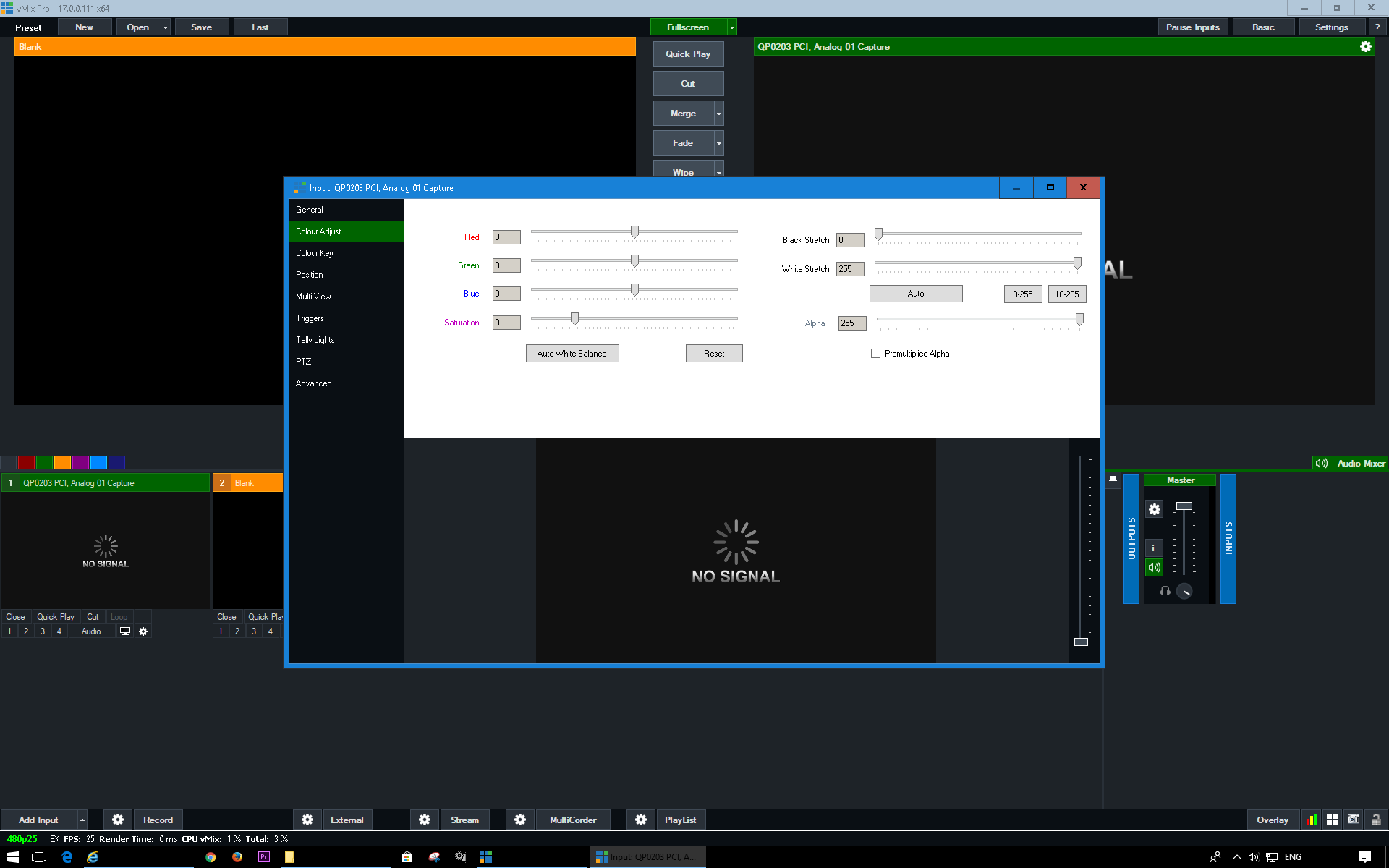Open the Fullscreen dropdown arrow
The width and height of the screenshot is (1389, 868).
[732, 27]
